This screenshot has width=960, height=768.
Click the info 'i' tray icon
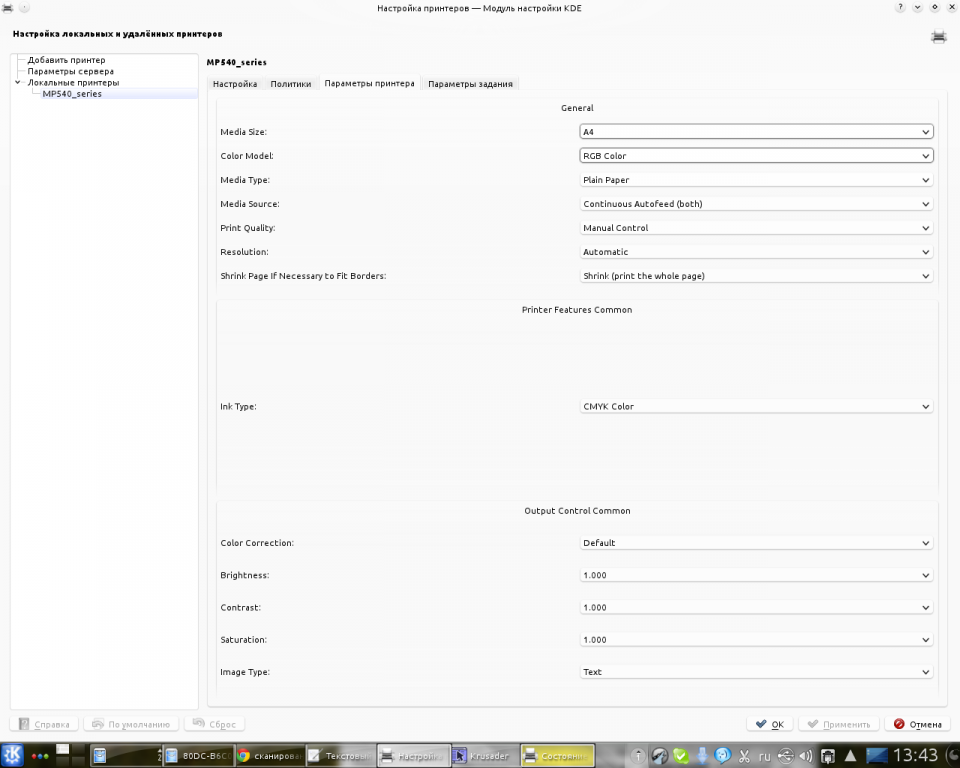coord(638,756)
